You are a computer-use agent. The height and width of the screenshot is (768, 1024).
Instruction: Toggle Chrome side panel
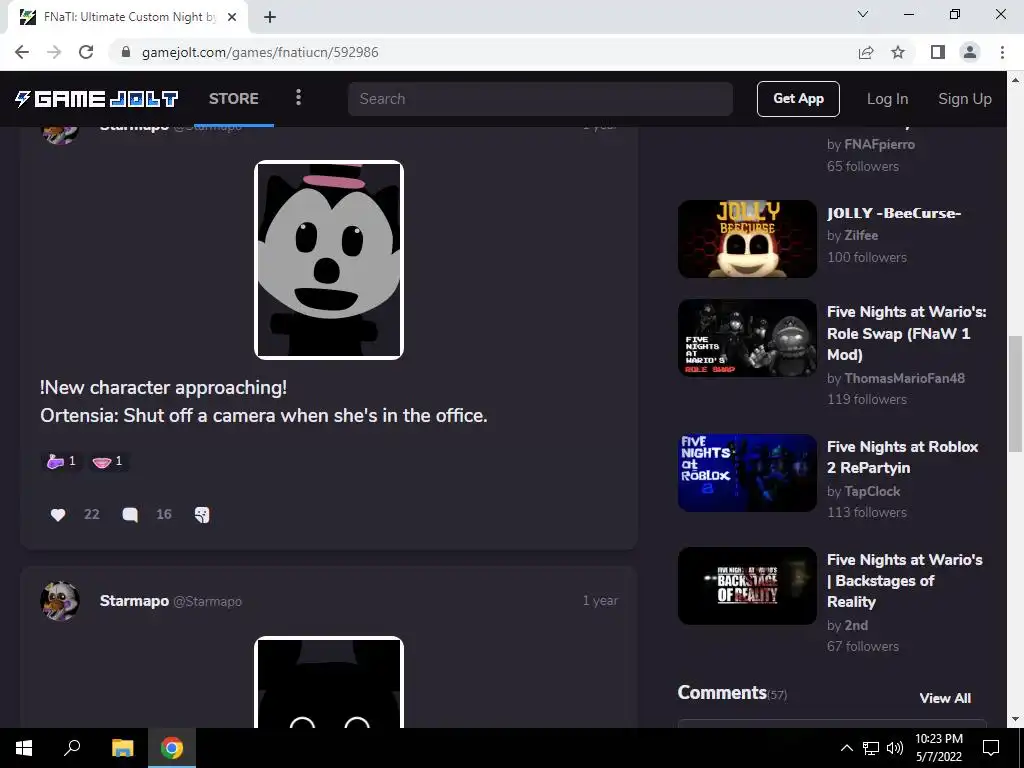click(x=938, y=52)
